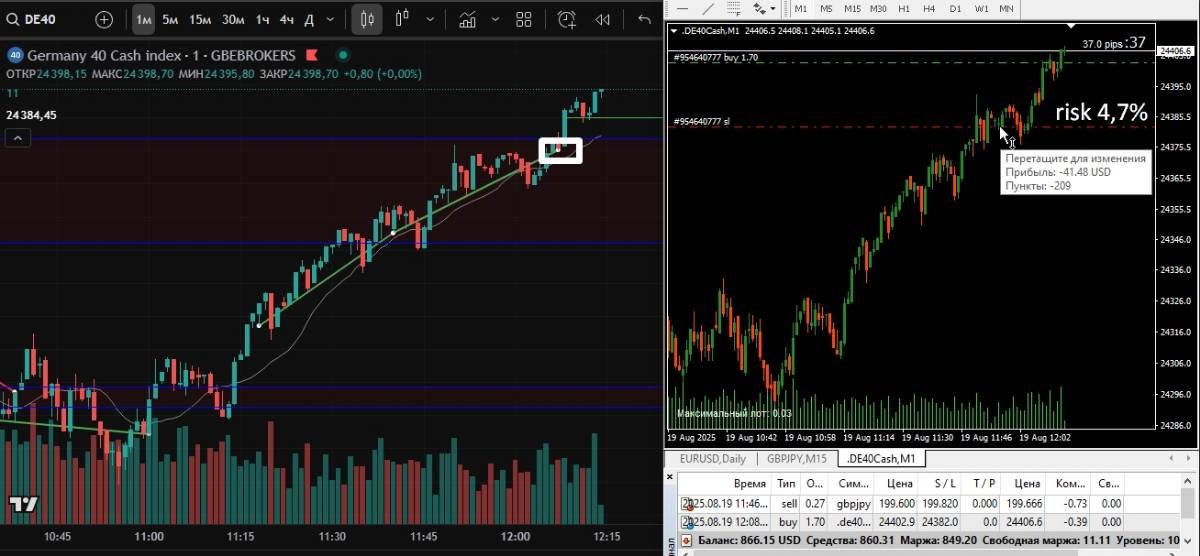Click the undo arrow icon
This screenshot has height=556, width=1200.
click(x=644, y=19)
